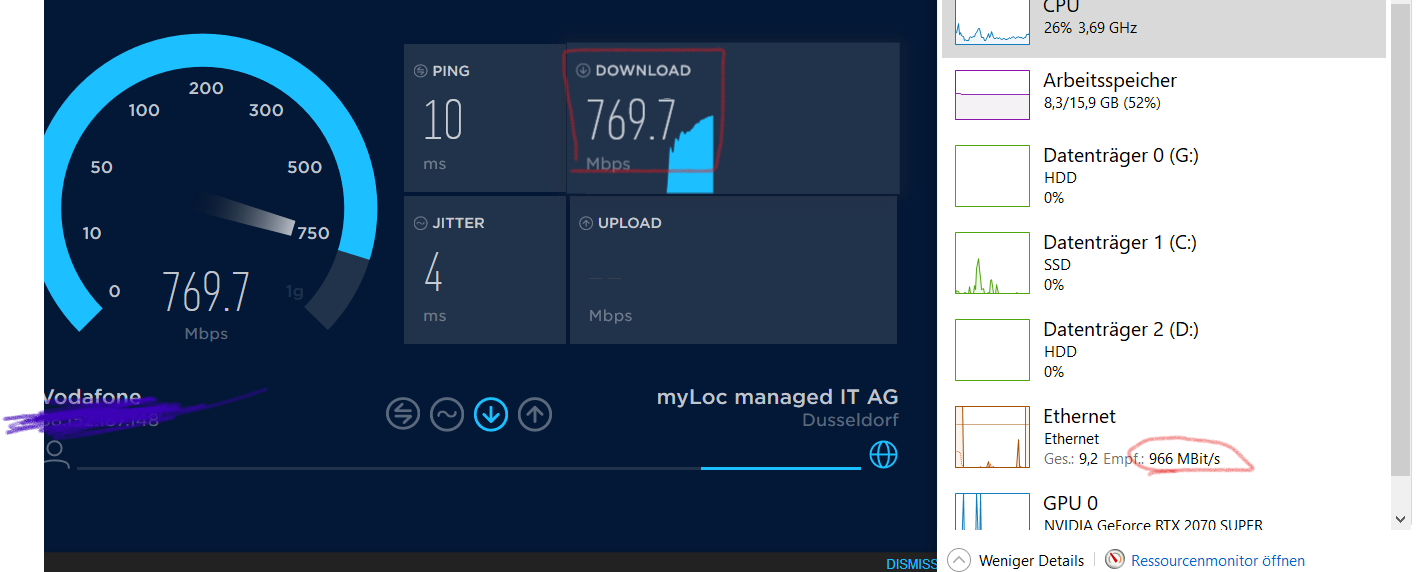Select Datenträger 2 (D:) entry

pyautogui.click(x=1164, y=350)
